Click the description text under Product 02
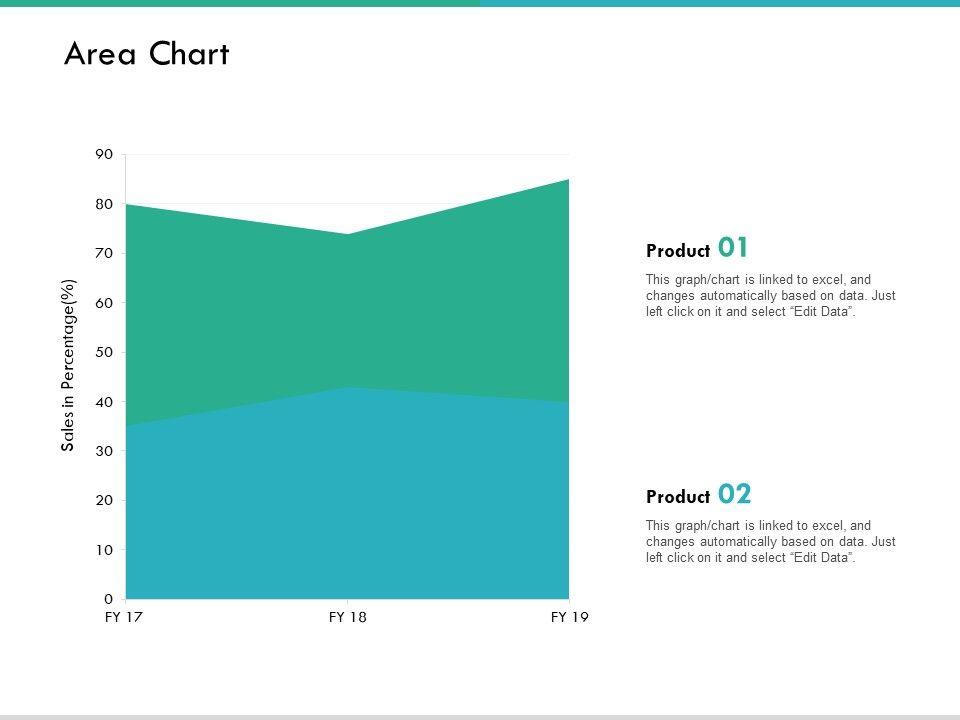 770,542
